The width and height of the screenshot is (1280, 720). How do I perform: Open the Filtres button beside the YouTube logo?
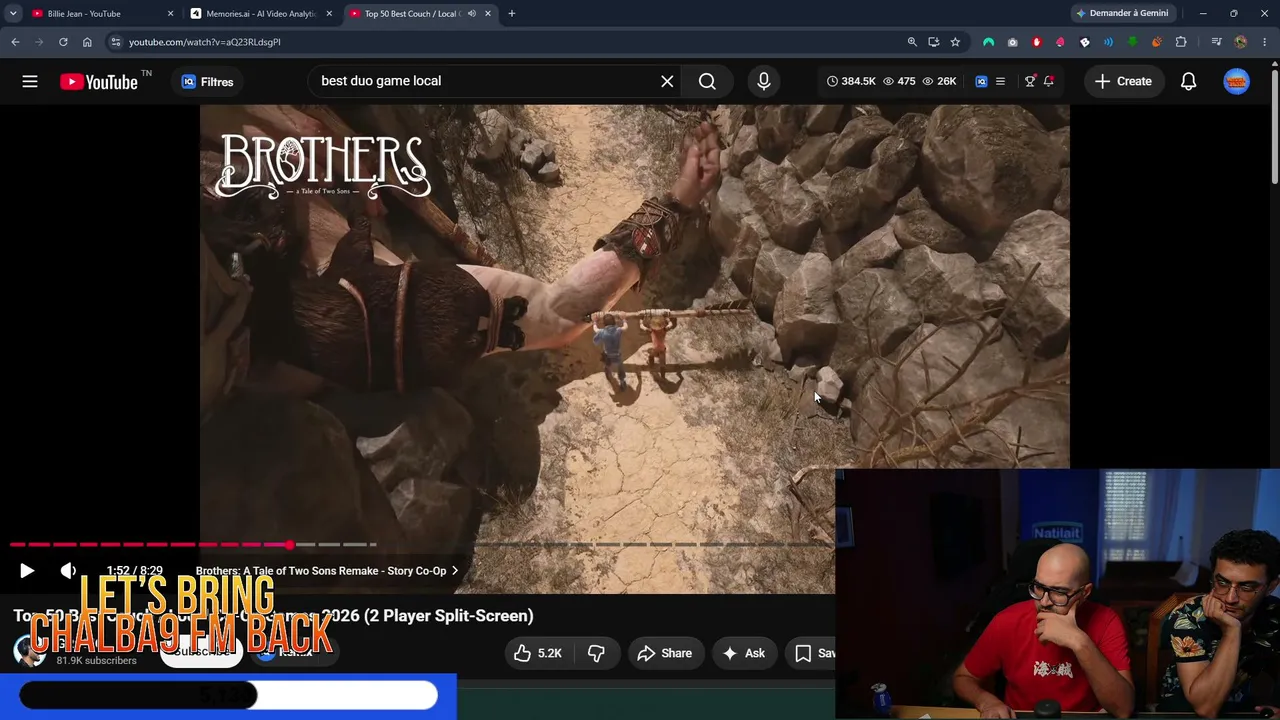207,82
